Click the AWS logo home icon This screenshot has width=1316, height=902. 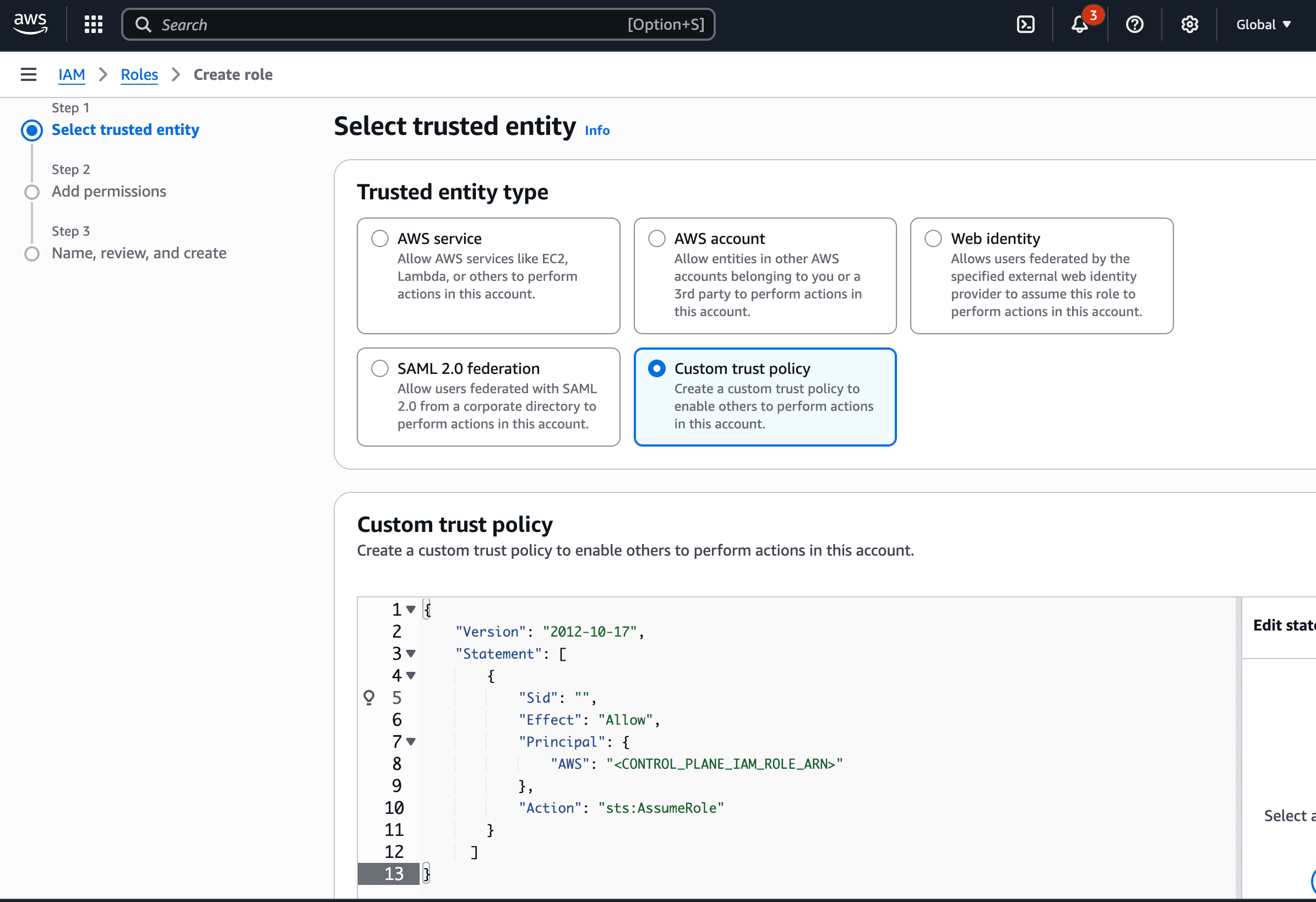pyautogui.click(x=31, y=24)
